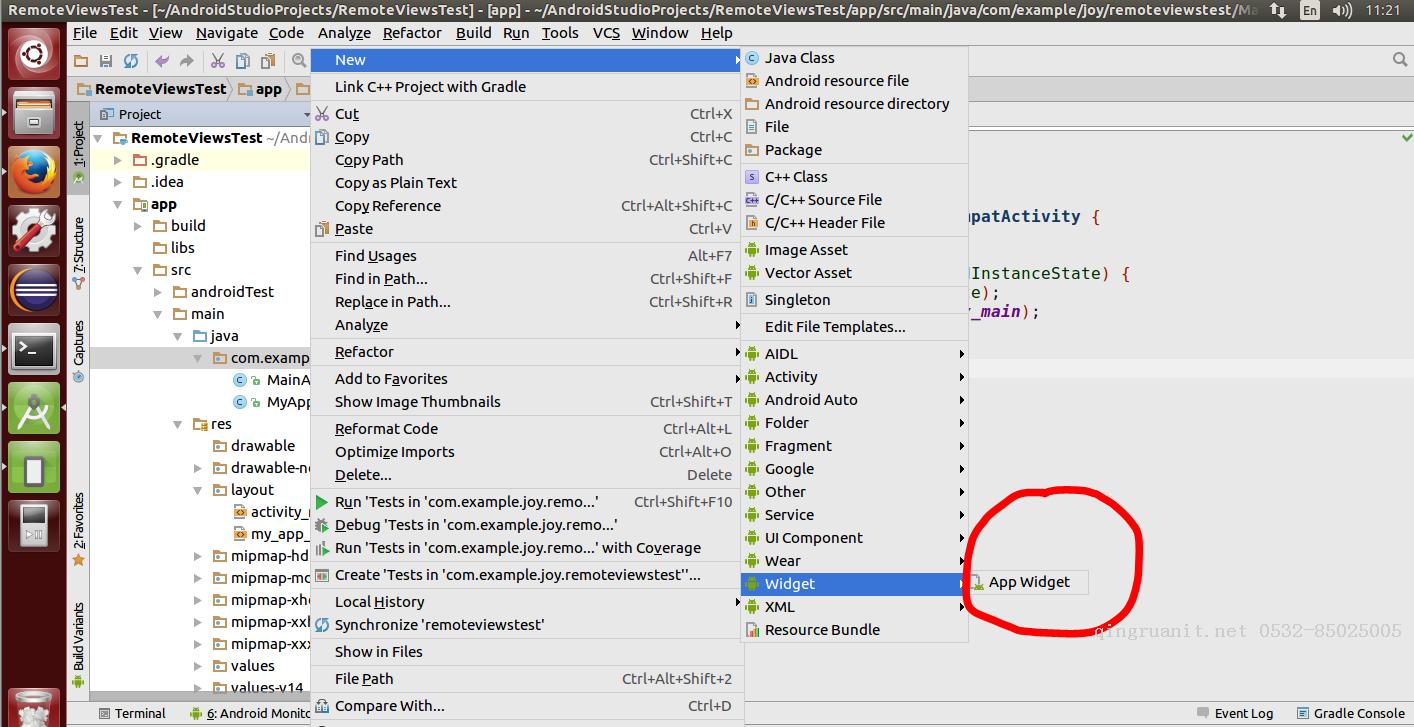Screen dimensions: 1414x727
Task: Click the Open folder toolbar icon
Action: tap(81, 61)
